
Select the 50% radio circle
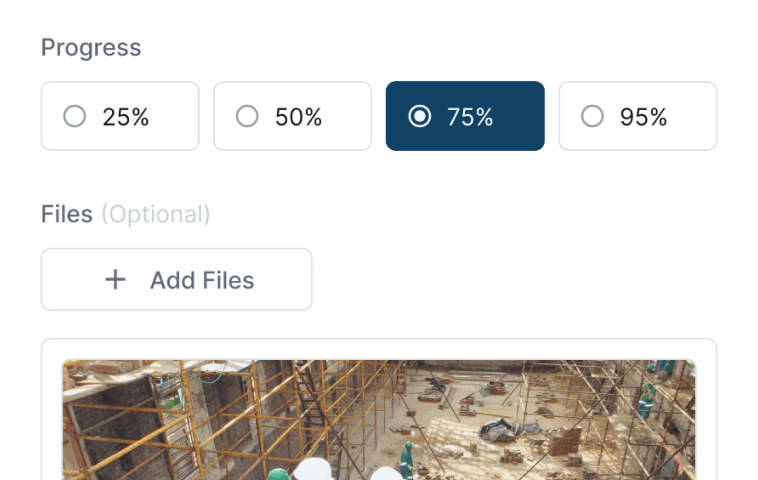pos(247,116)
